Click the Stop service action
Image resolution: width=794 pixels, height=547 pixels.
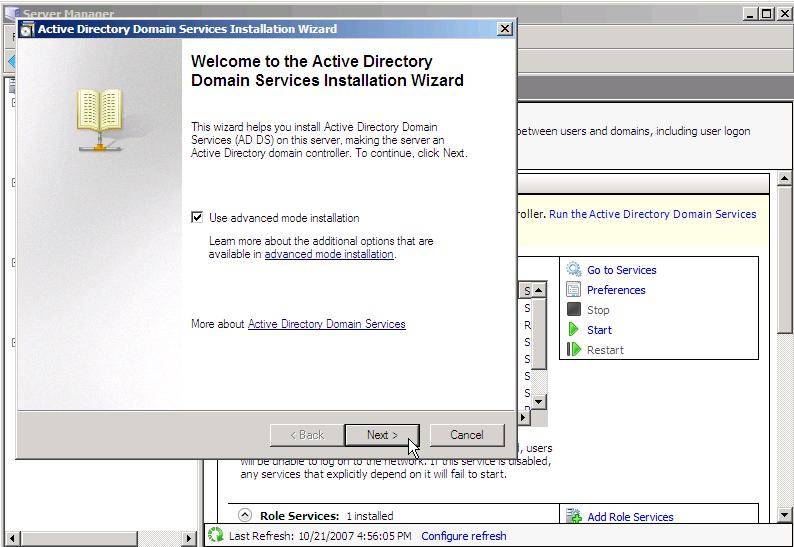[598, 310]
